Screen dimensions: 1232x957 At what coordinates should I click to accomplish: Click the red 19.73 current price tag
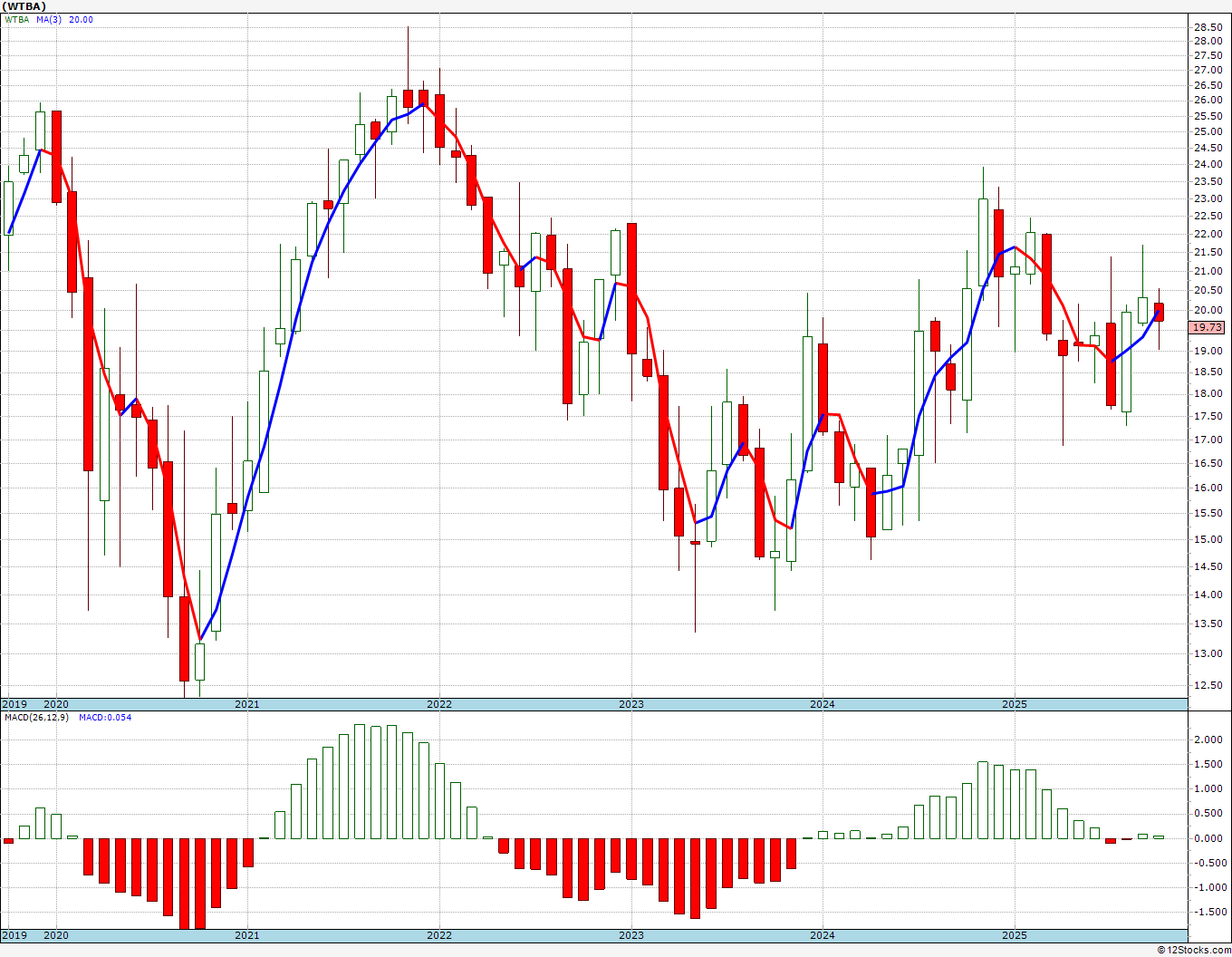[x=1208, y=327]
